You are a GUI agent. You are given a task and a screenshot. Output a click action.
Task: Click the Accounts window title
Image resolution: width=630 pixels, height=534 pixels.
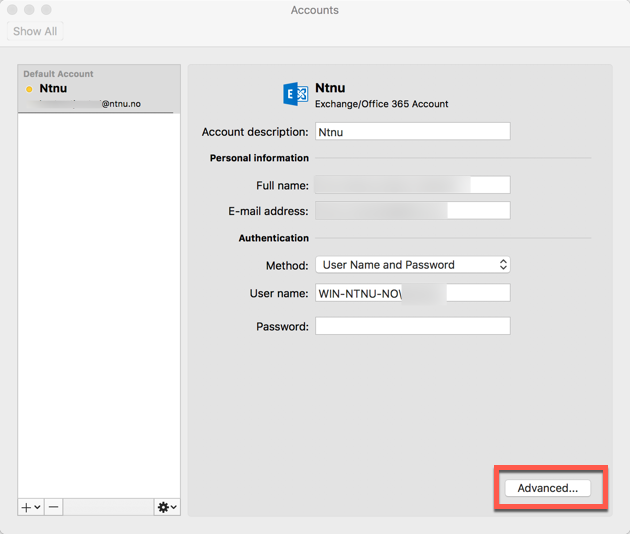315,10
